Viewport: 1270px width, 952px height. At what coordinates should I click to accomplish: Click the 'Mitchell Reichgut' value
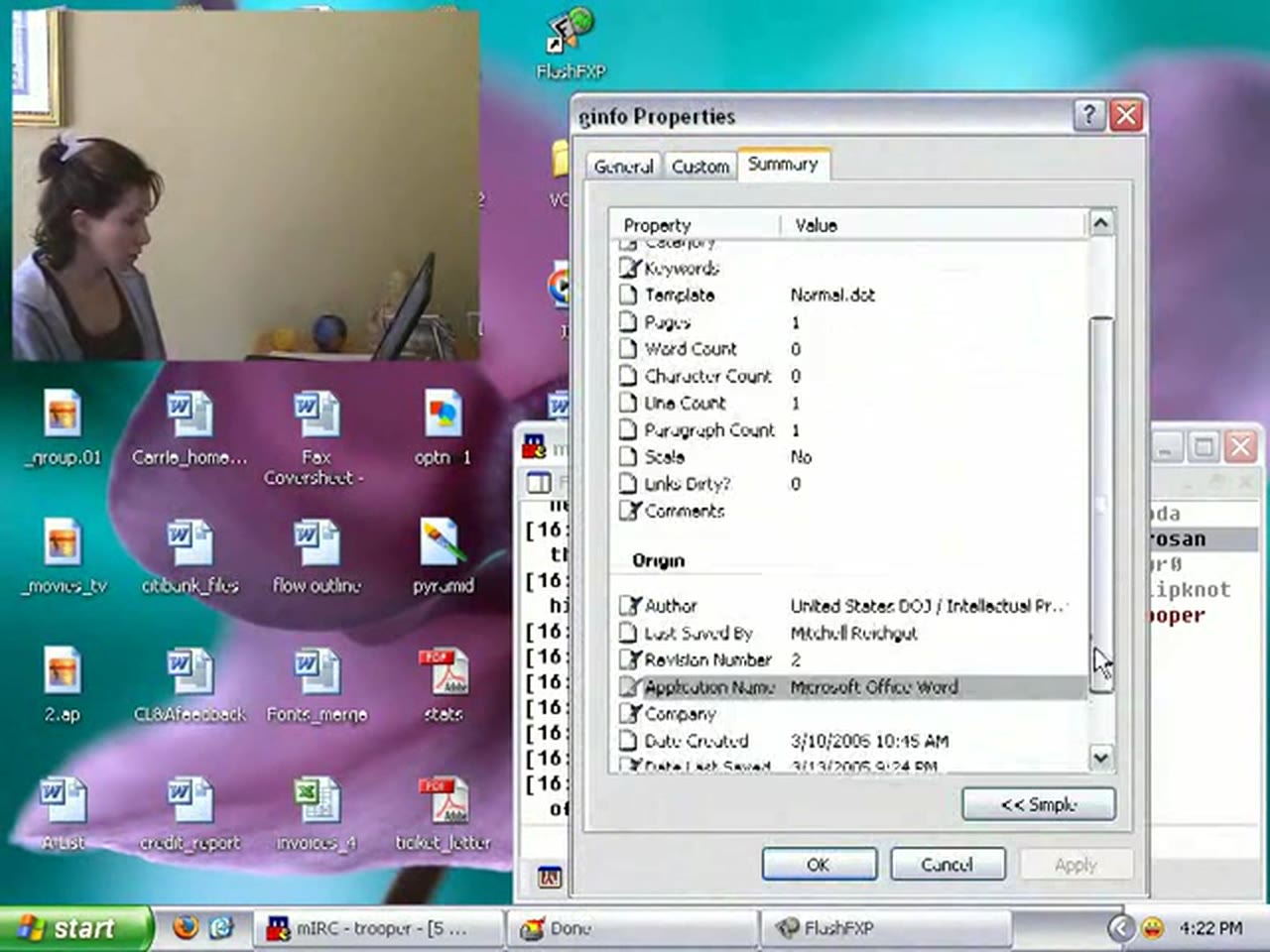[x=853, y=633]
